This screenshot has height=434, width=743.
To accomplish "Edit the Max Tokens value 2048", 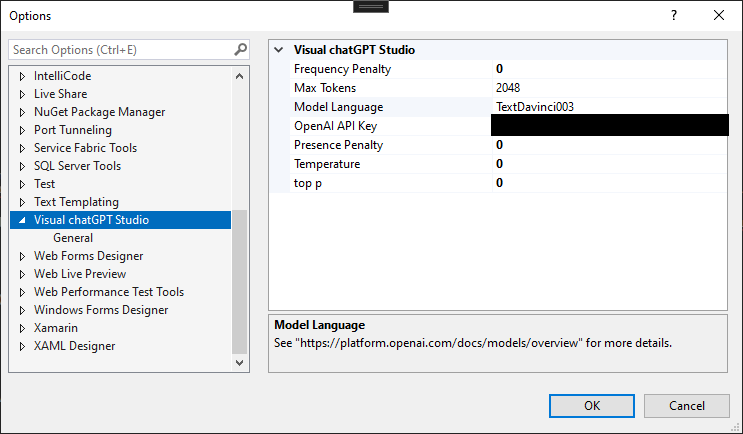I will pyautogui.click(x=609, y=88).
